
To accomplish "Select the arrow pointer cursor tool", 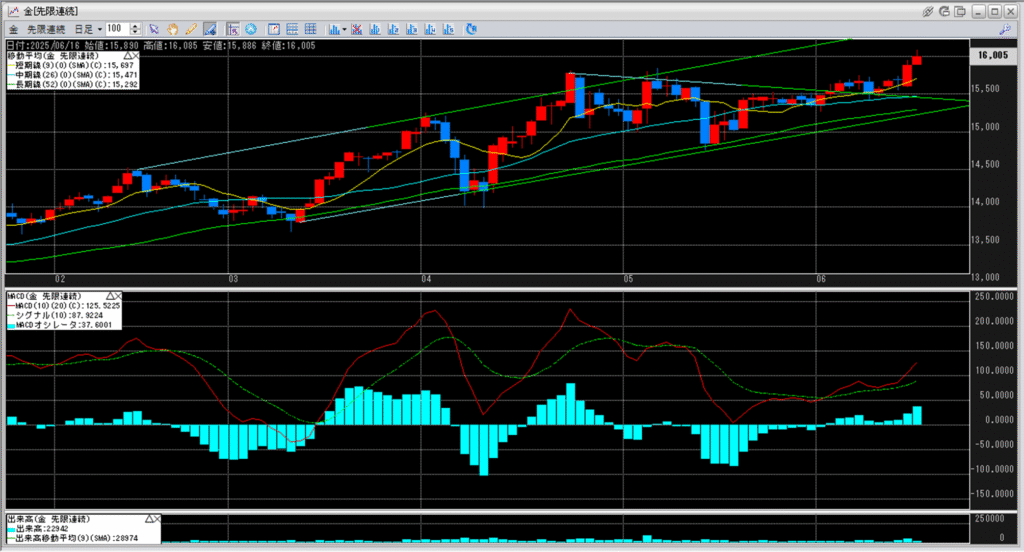I will [x=154, y=29].
